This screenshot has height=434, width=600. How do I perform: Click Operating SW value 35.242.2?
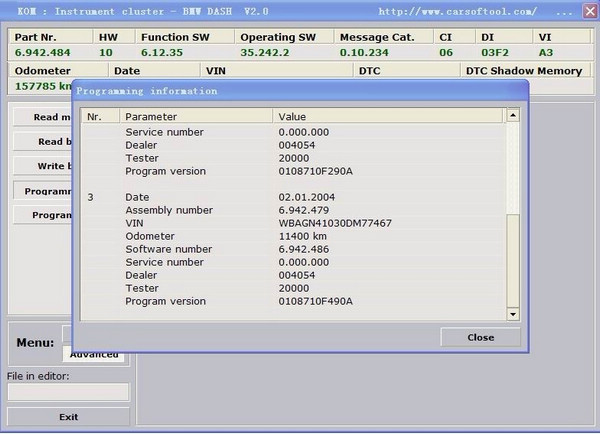tap(265, 52)
